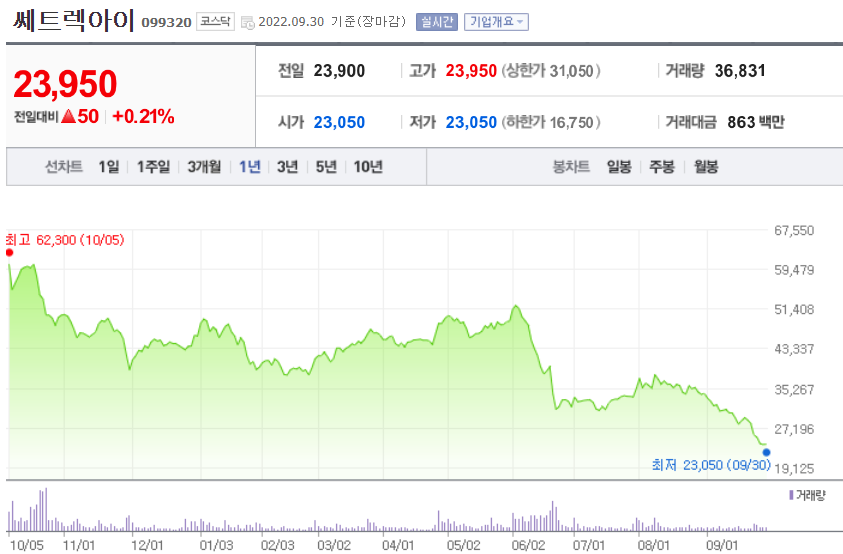
Task: Click the 11/01 x-axis date label
Action: tap(78, 545)
